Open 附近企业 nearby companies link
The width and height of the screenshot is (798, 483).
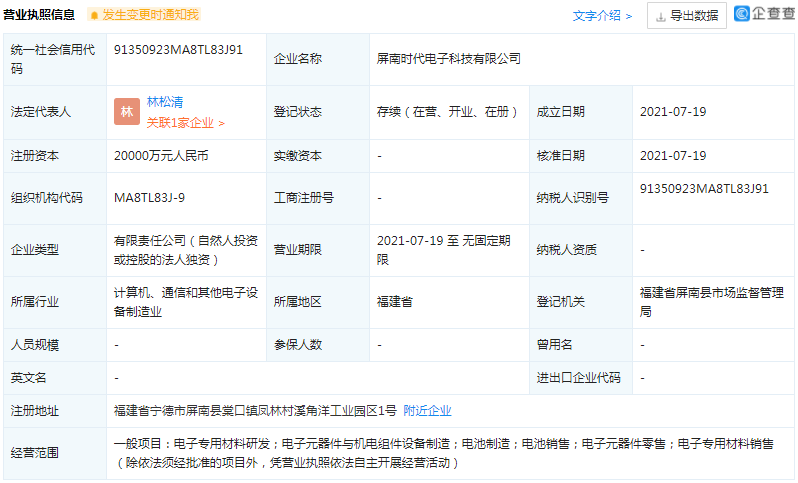point(427,410)
